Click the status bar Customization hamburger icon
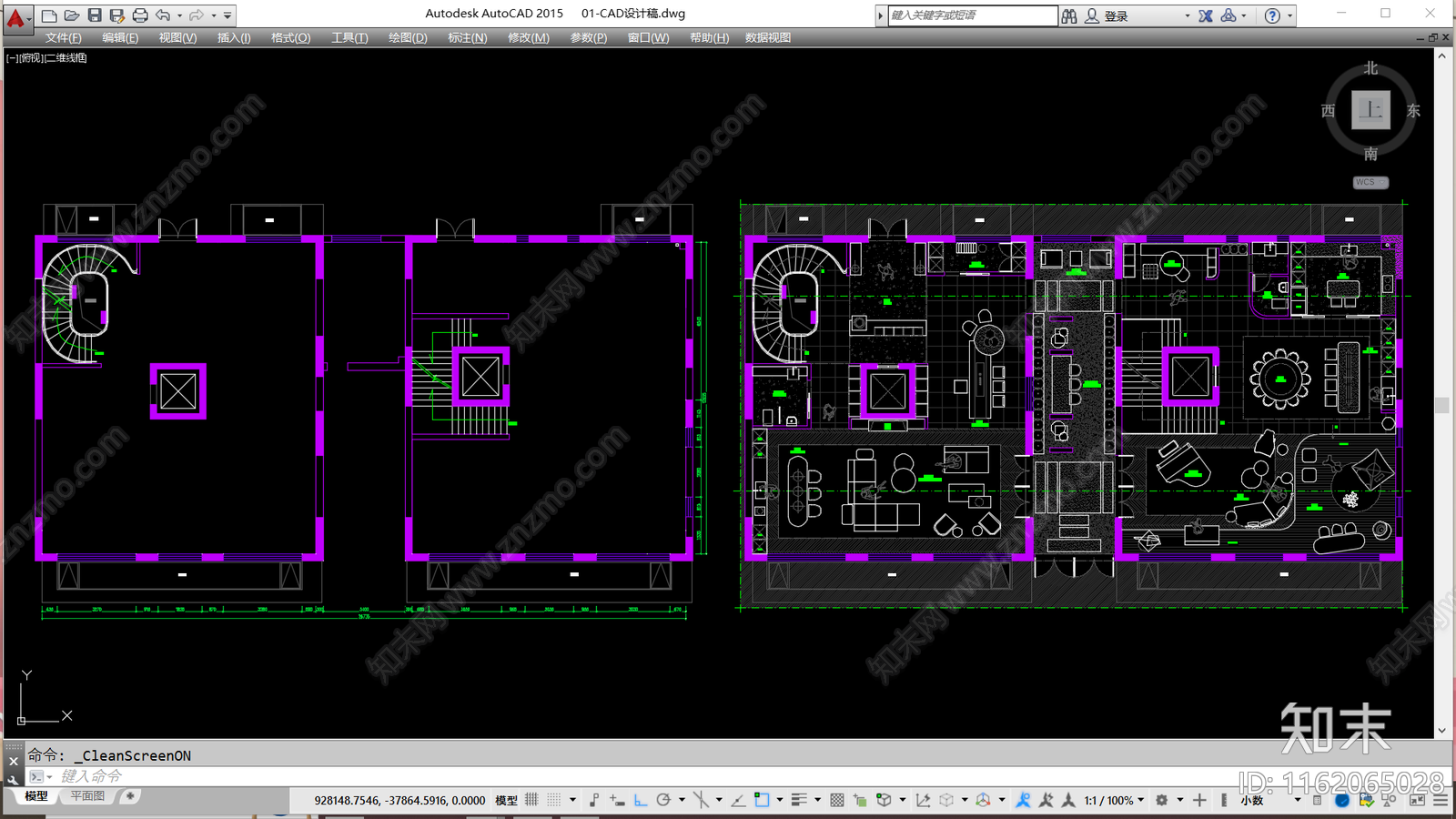The width and height of the screenshot is (1456, 819). pyautogui.click(x=1440, y=801)
